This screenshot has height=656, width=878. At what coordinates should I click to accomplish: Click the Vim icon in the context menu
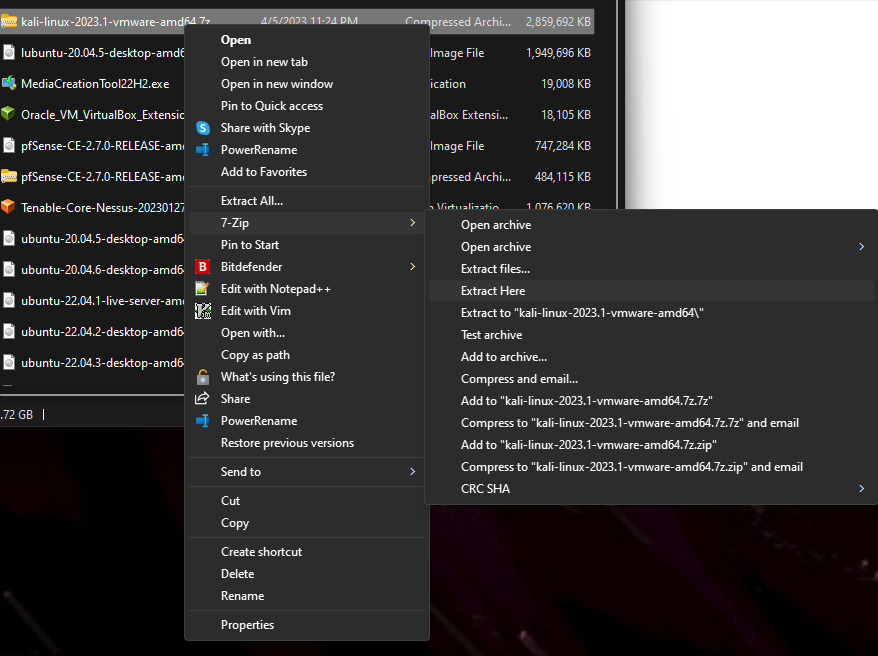click(203, 311)
